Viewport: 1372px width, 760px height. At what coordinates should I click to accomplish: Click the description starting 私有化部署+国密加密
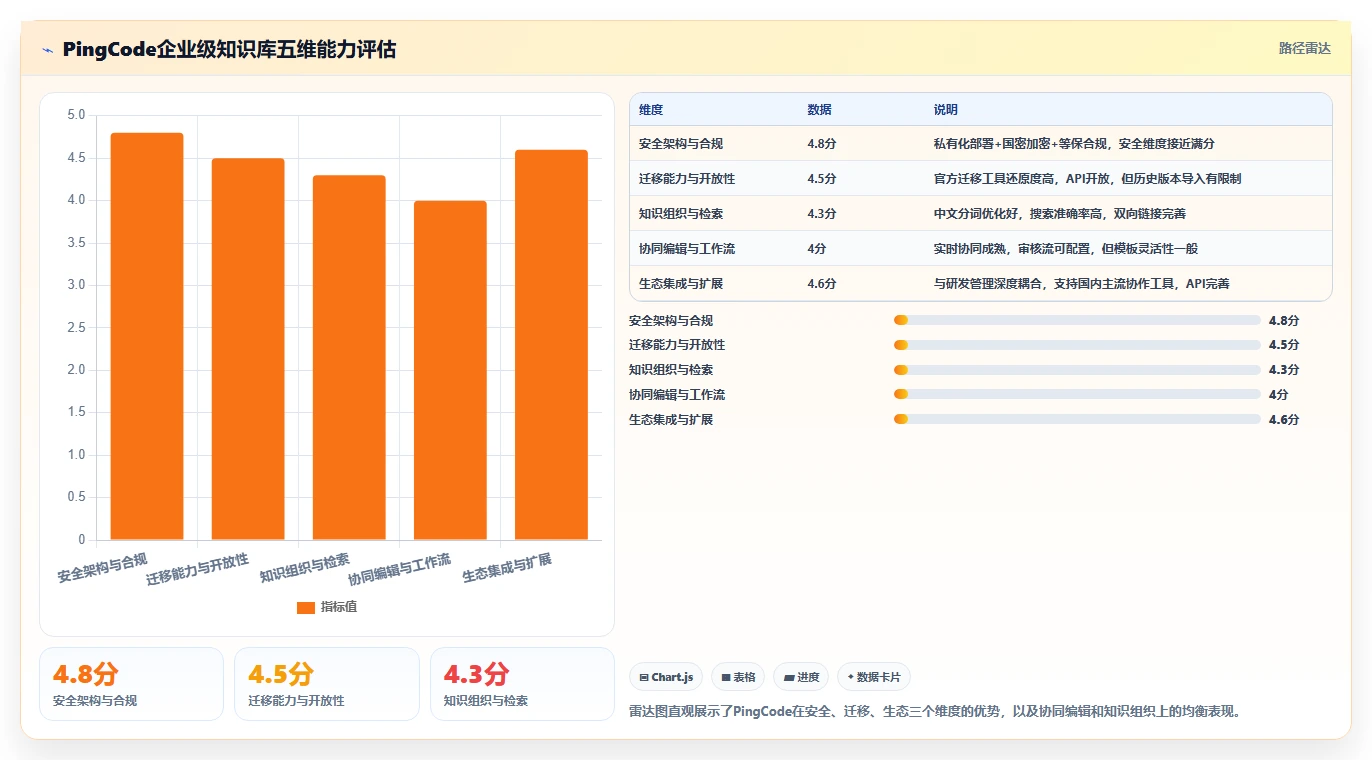coord(1074,144)
